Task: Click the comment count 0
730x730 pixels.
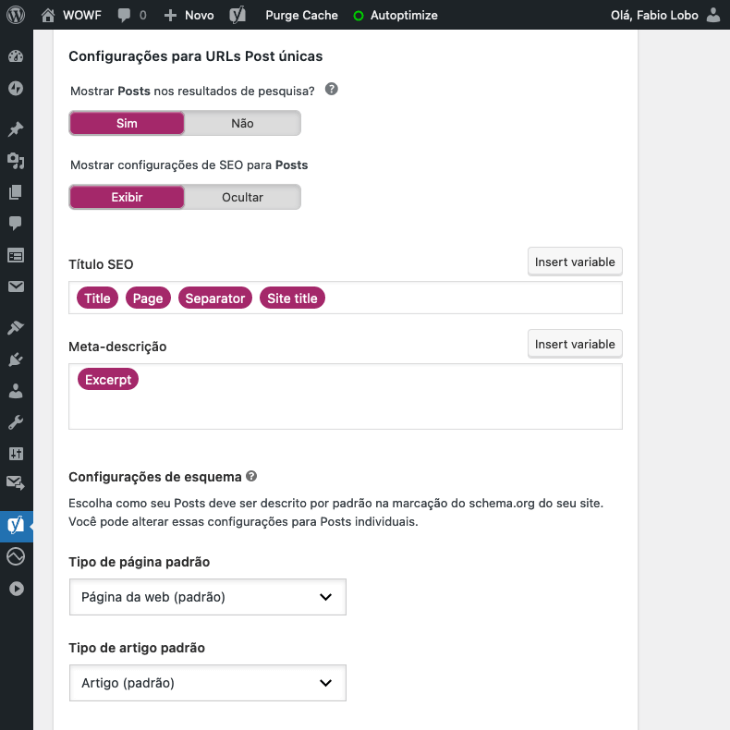Action: 143,15
